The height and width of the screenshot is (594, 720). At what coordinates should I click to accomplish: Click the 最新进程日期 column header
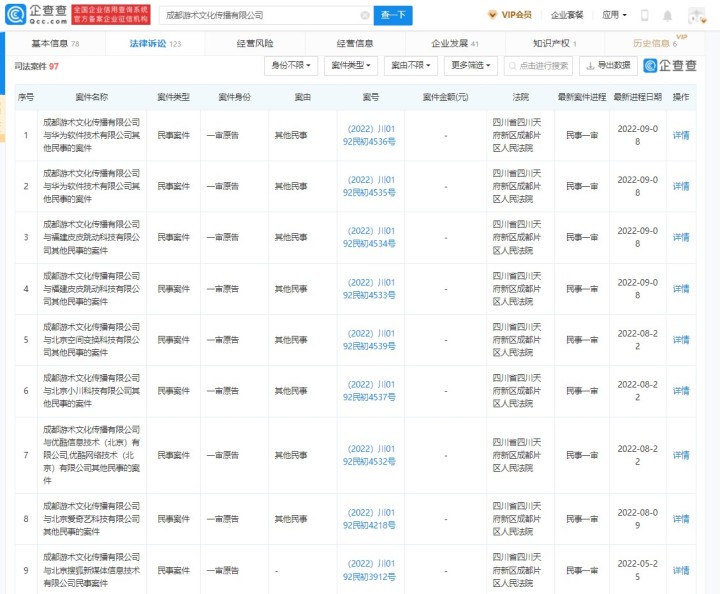pos(637,97)
